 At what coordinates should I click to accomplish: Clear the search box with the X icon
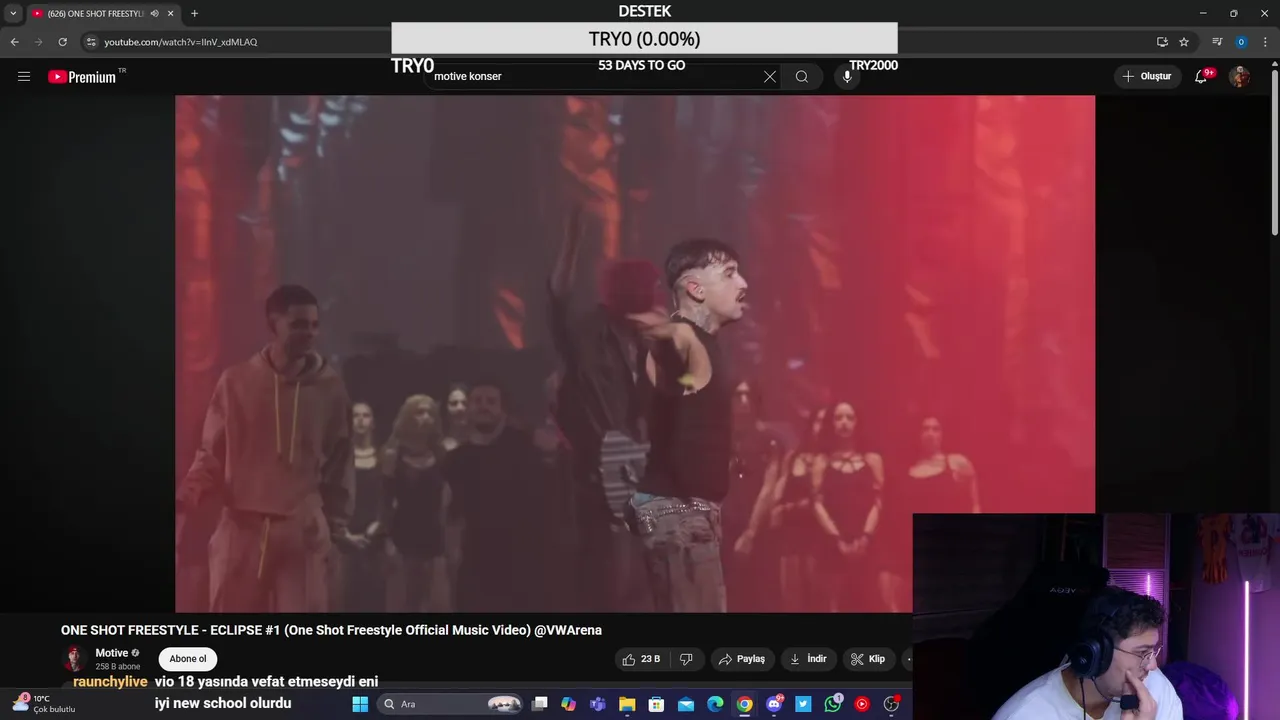770,76
